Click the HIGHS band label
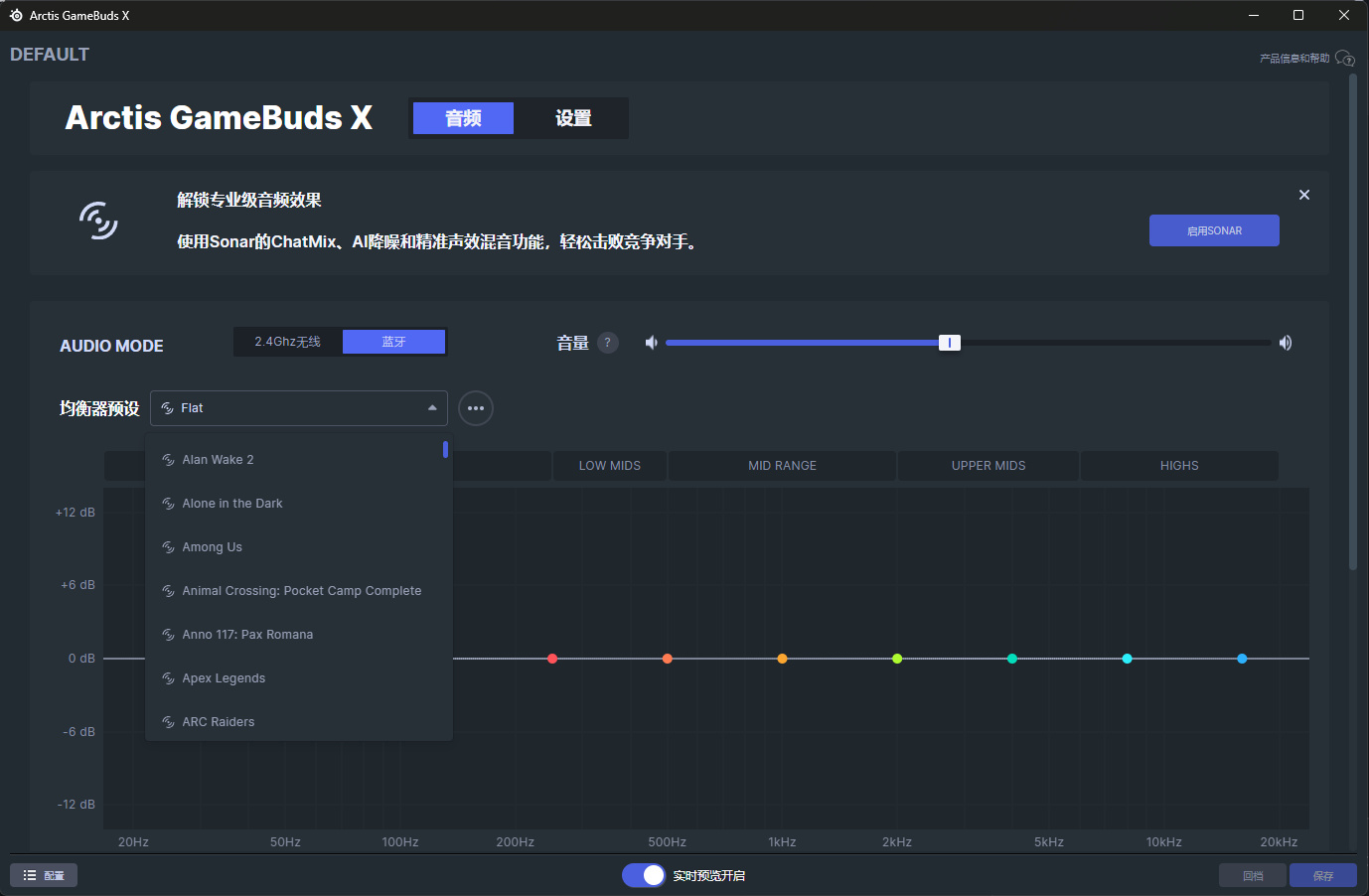The width and height of the screenshot is (1369, 896). pyautogui.click(x=1179, y=466)
